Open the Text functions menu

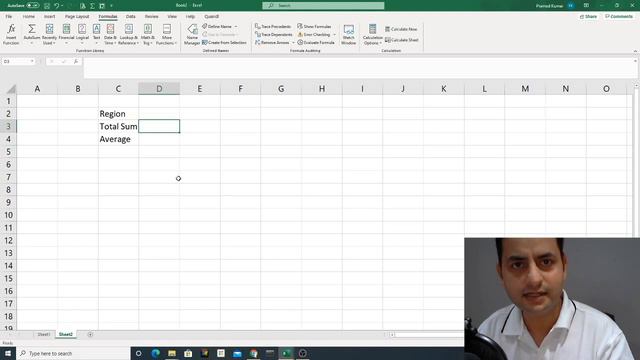click(x=96, y=34)
